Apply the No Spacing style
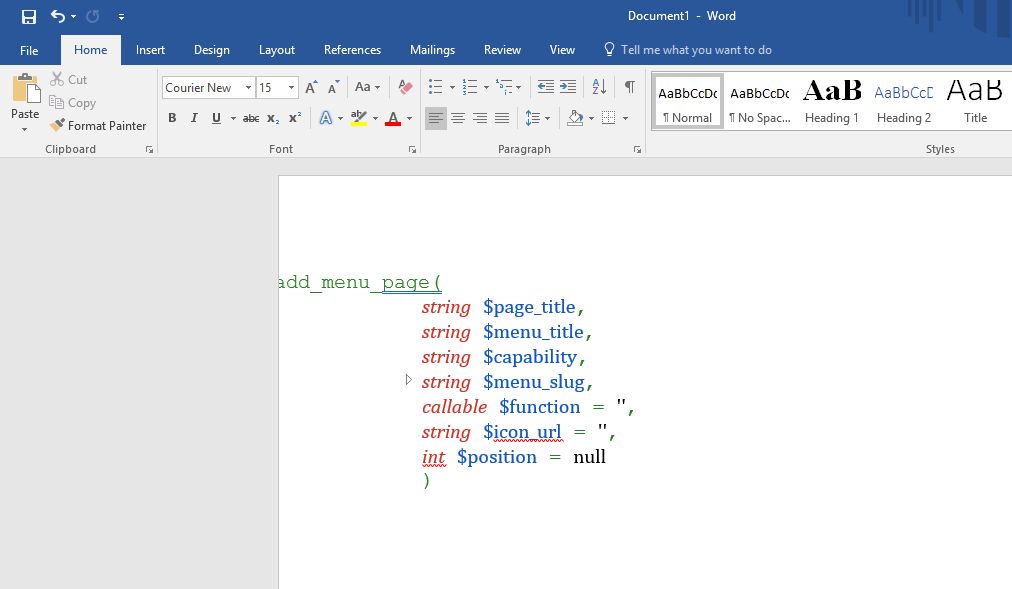 click(x=760, y=102)
